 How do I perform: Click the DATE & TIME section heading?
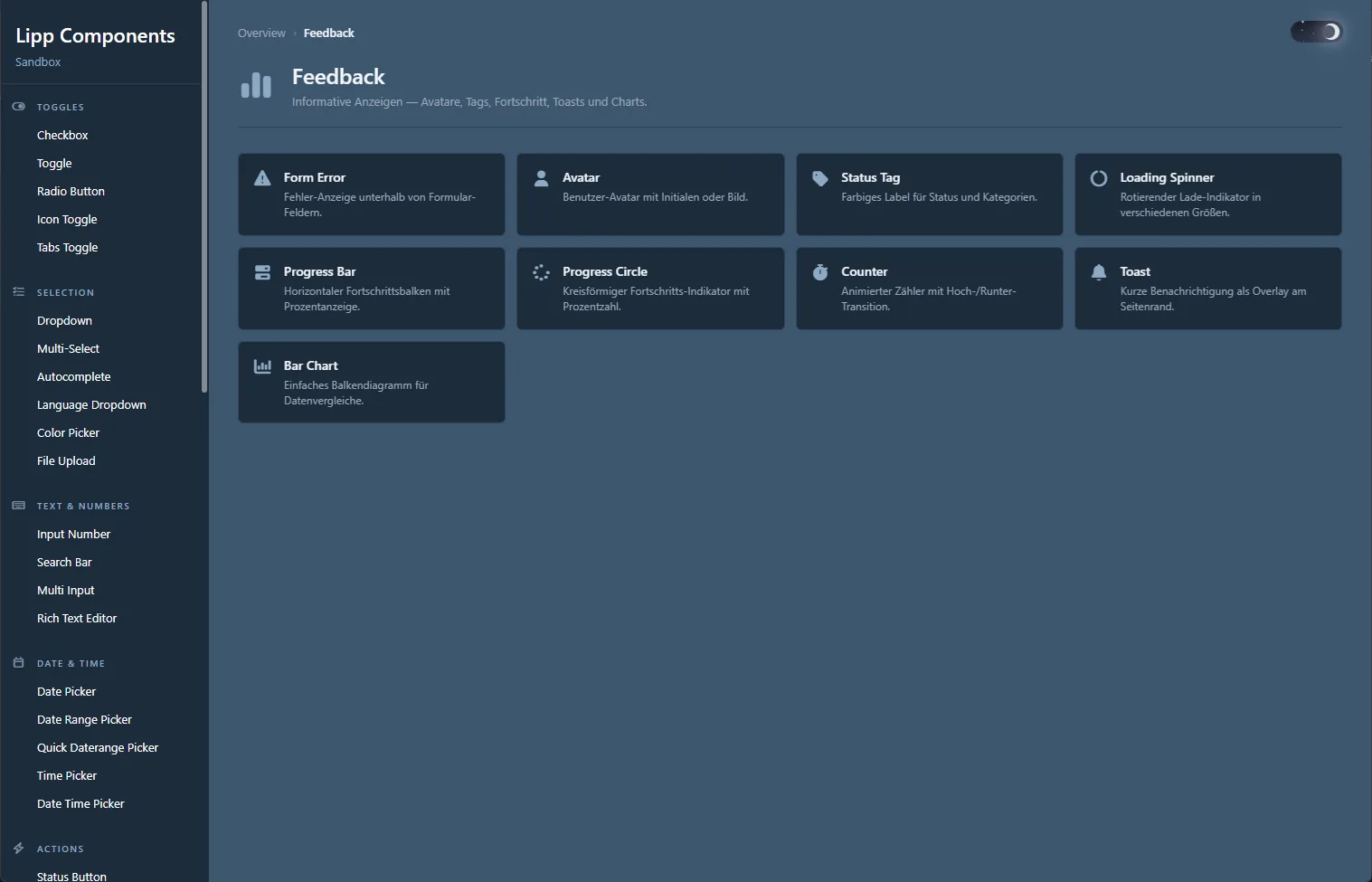point(71,663)
